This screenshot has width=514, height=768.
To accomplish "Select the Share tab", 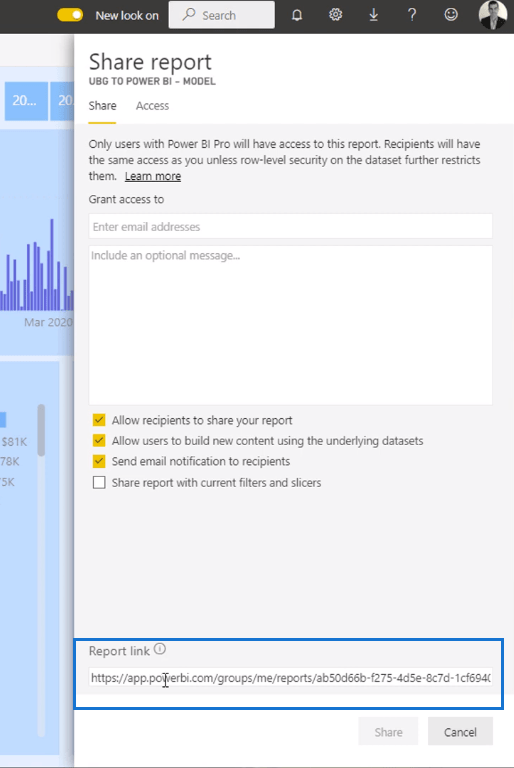I will [102, 106].
